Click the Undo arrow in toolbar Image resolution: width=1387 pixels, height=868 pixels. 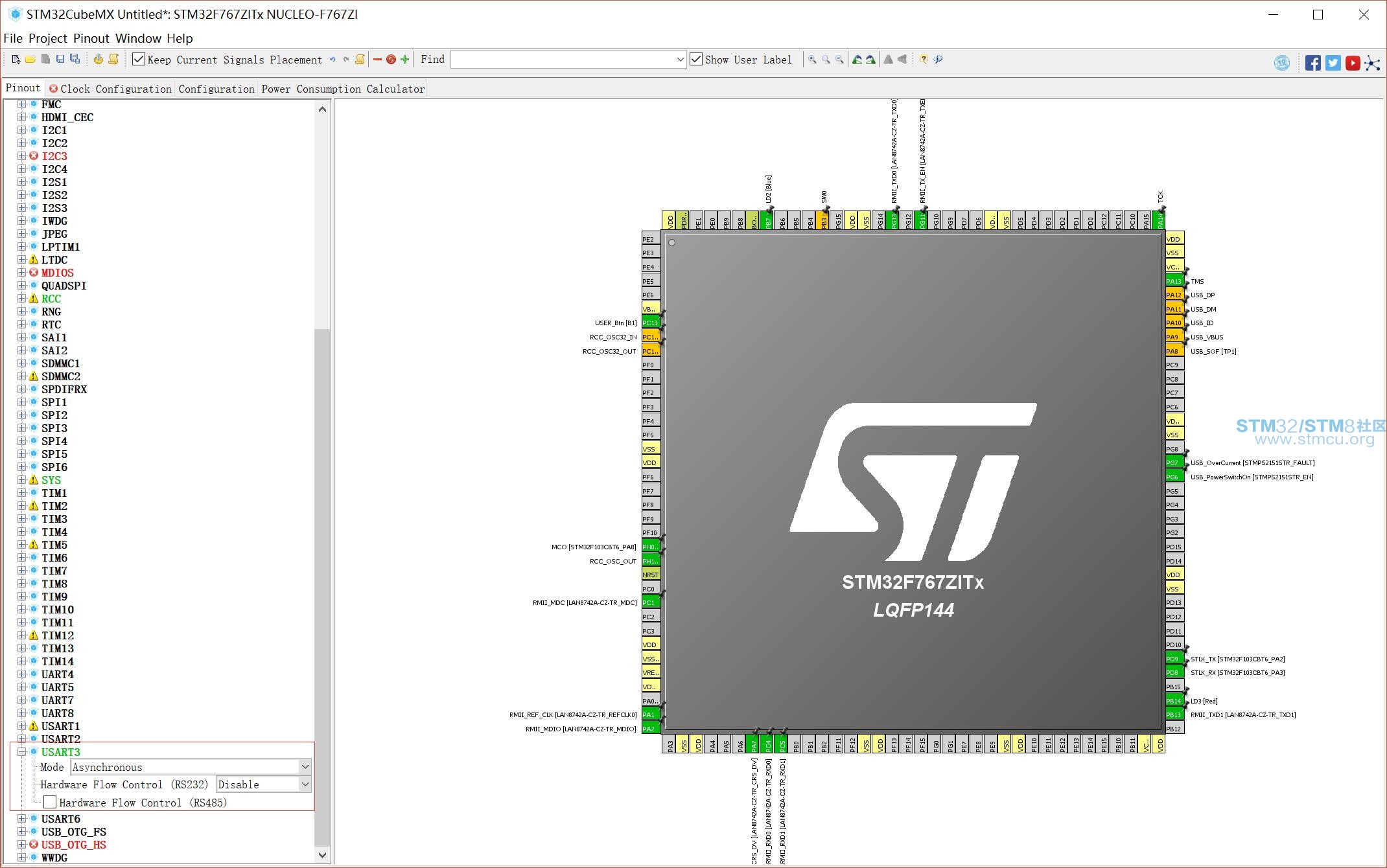pyautogui.click(x=332, y=60)
